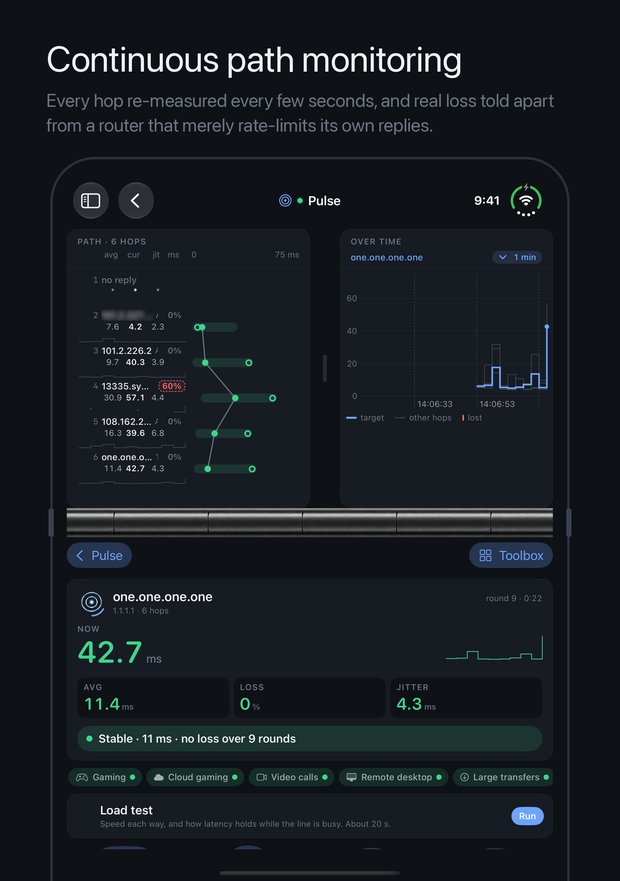620x881 pixels.
Task: Click the AVG 11.4 ms tile
Action: [153, 698]
